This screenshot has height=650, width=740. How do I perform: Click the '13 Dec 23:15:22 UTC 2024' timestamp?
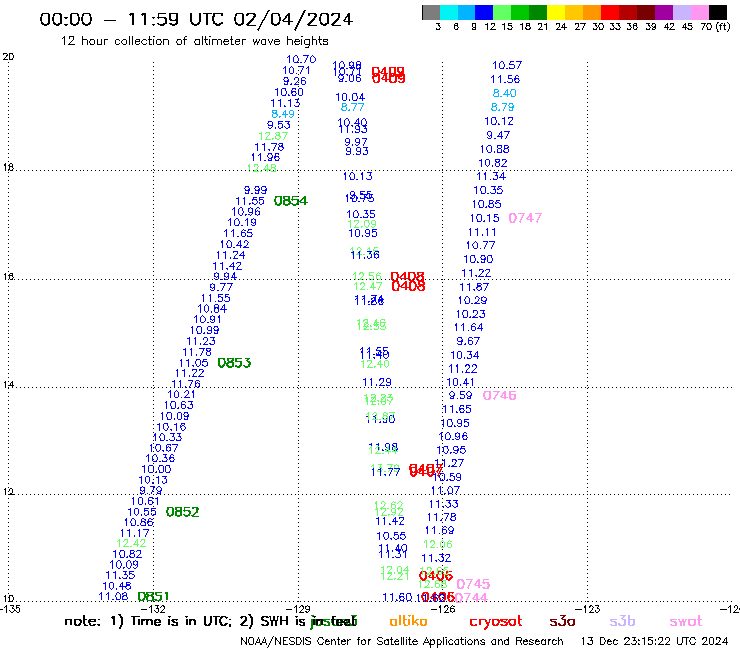[x=654, y=642]
